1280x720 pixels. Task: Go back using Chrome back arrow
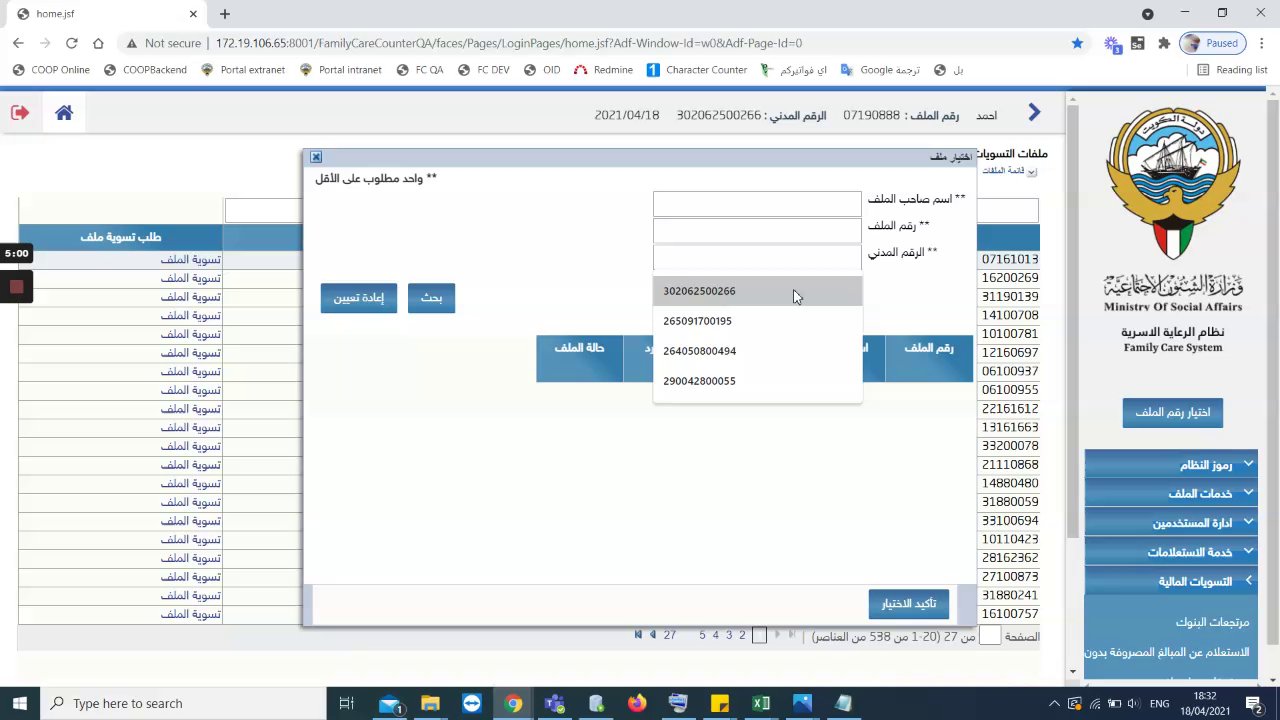(x=18, y=43)
